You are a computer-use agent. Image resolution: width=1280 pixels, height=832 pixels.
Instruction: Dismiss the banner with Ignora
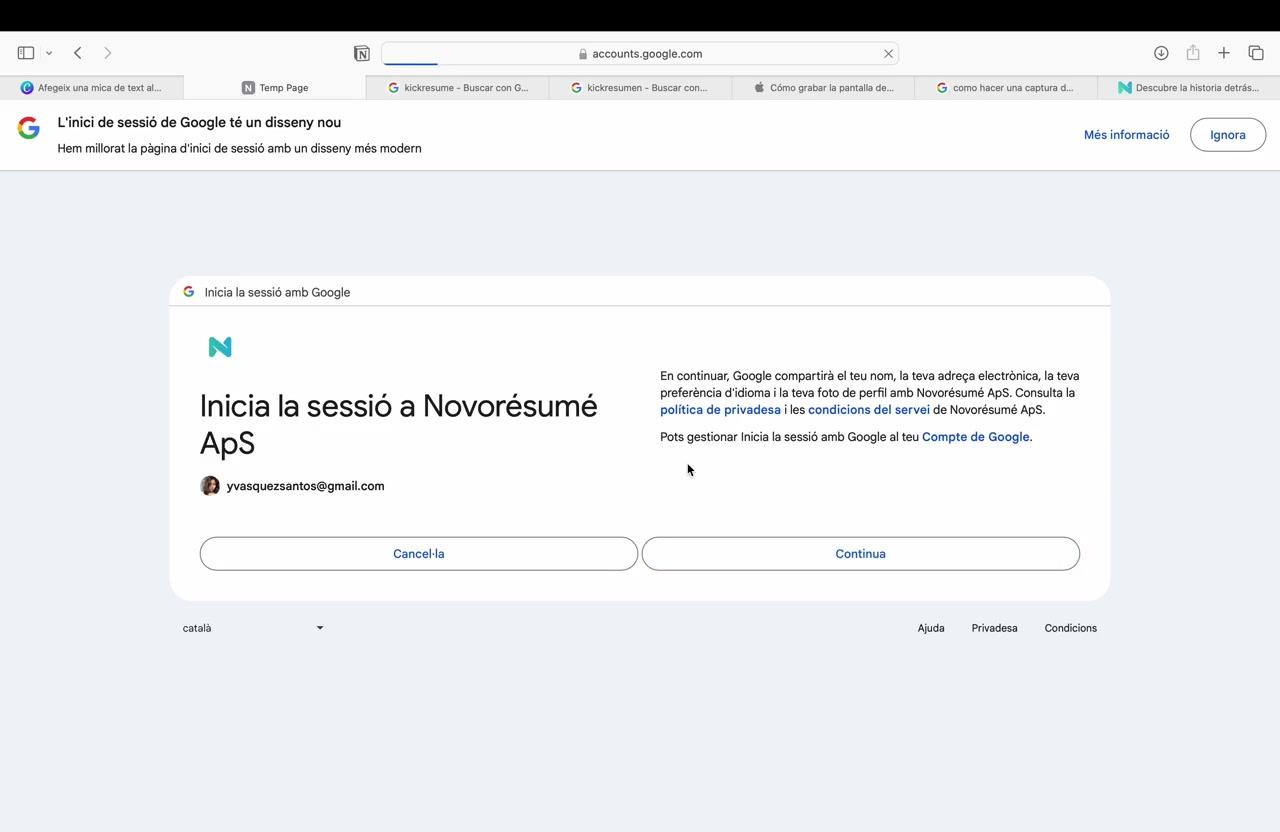click(x=1228, y=135)
